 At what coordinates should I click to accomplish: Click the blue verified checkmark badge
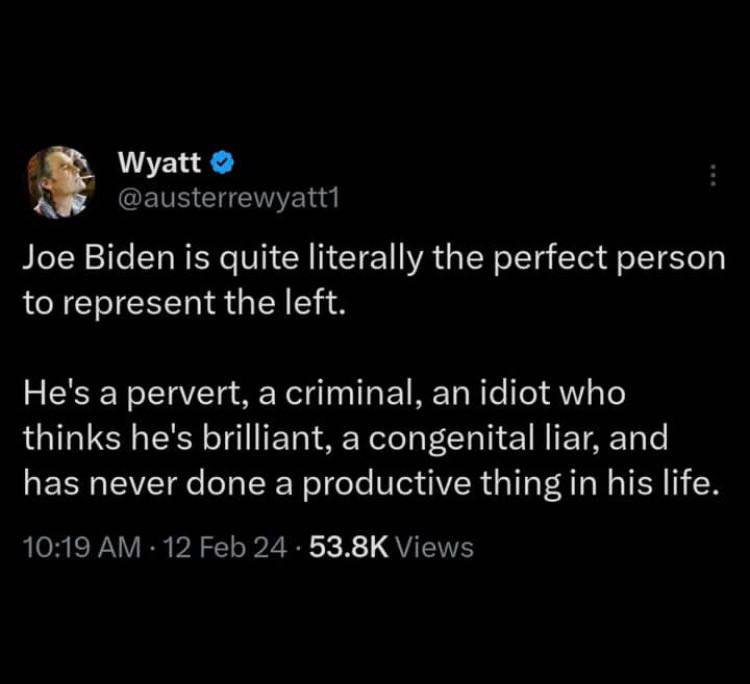pyautogui.click(x=225, y=161)
